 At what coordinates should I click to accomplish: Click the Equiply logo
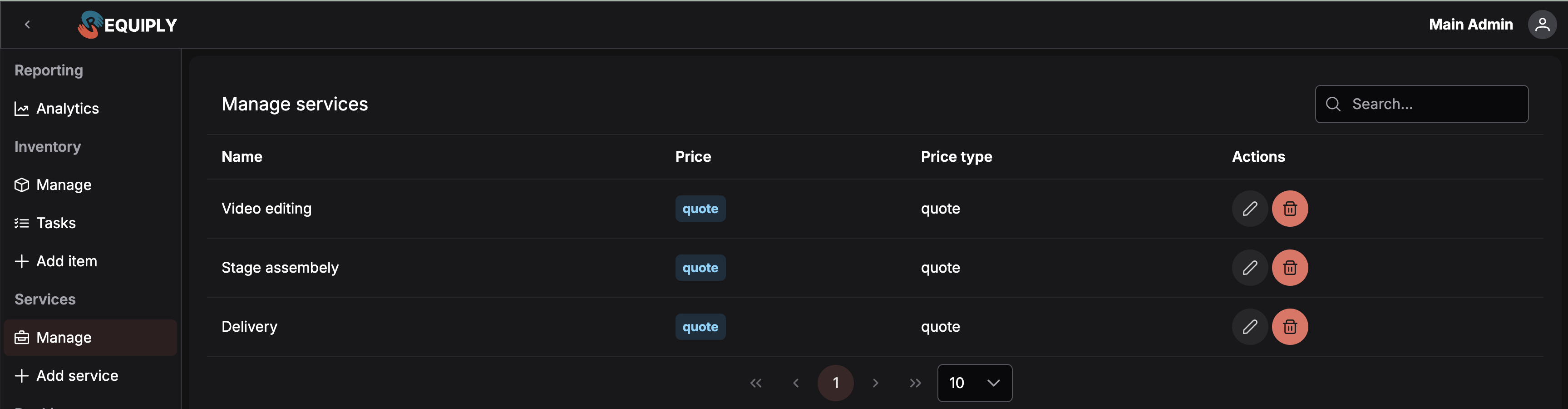[x=127, y=25]
